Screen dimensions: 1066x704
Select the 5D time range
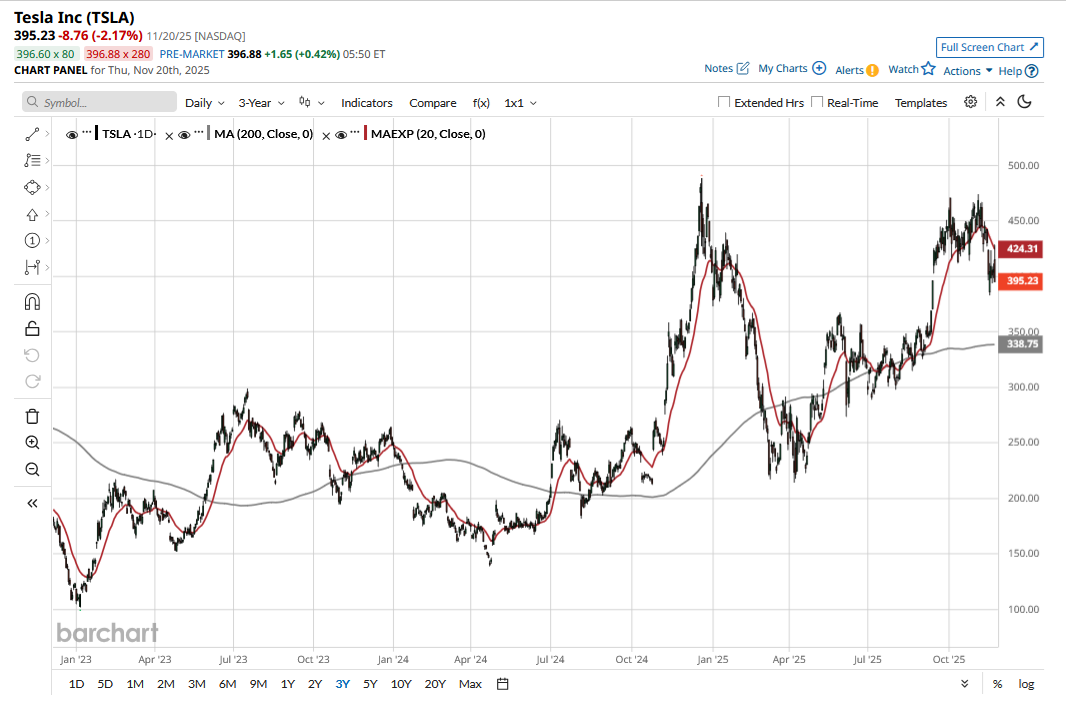click(105, 684)
